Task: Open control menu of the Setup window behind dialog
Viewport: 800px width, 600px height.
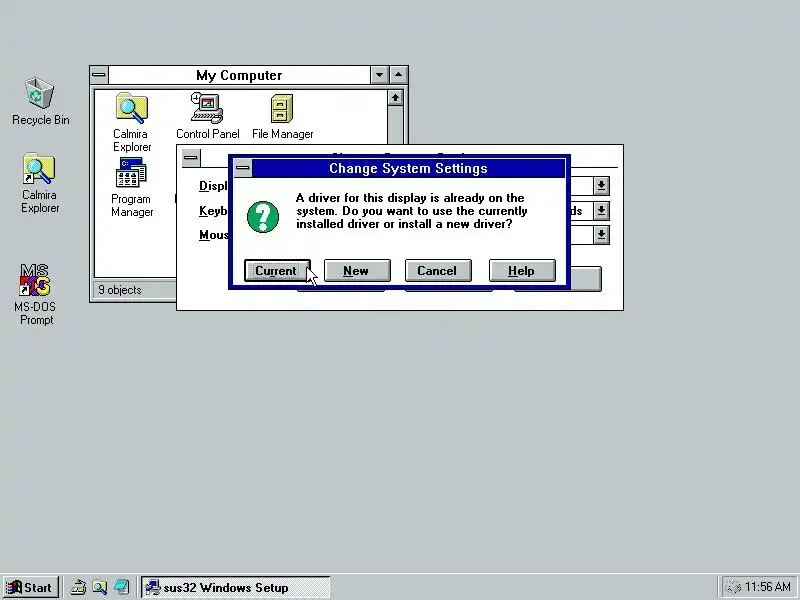Action: (191, 158)
